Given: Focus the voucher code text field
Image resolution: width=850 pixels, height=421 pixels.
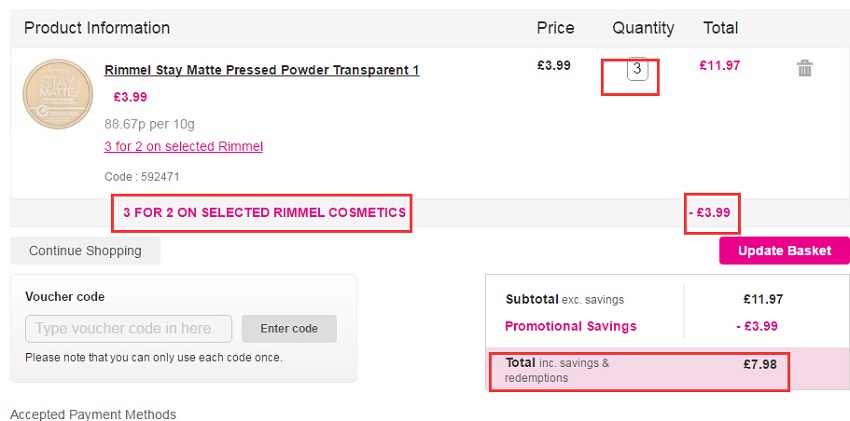Looking at the screenshot, I should 128,328.
